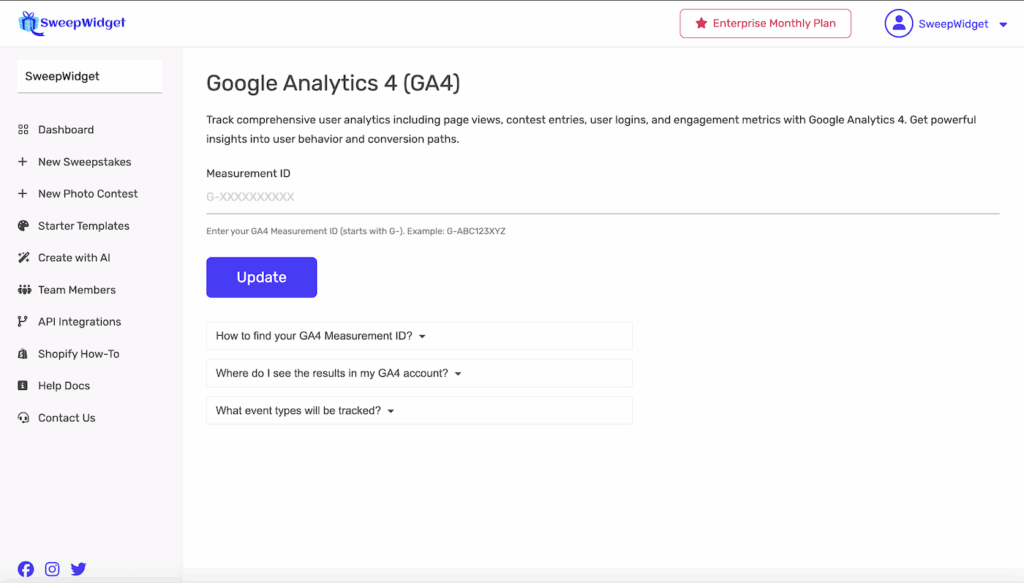This screenshot has width=1024, height=583.
Task: Click the palette icon for Starter Templates
Action: (x=23, y=226)
